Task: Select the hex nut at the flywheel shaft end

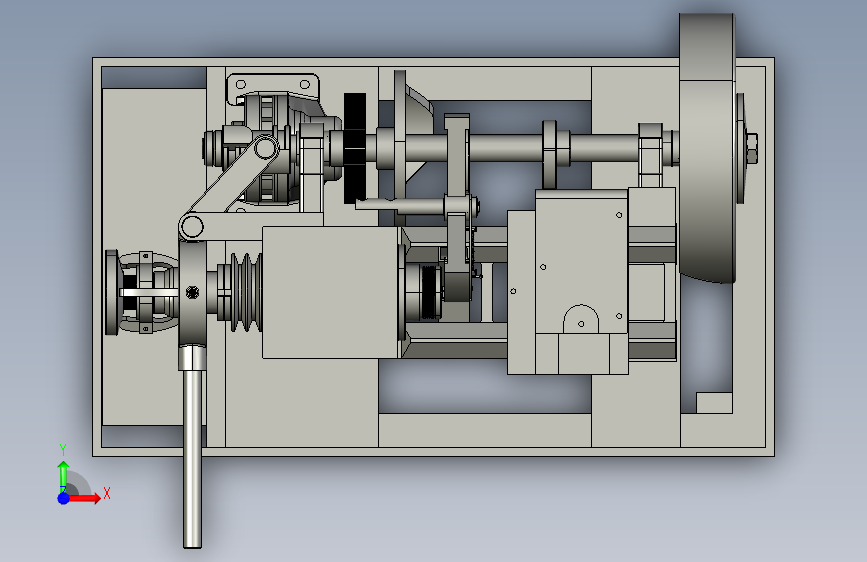Action: click(x=751, y=148)
